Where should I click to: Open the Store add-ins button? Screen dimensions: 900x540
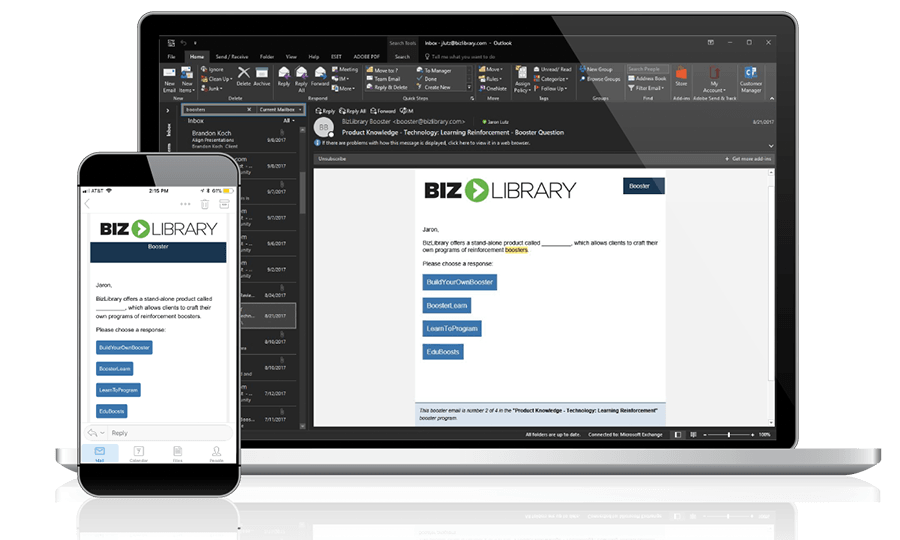coord(681,77)
